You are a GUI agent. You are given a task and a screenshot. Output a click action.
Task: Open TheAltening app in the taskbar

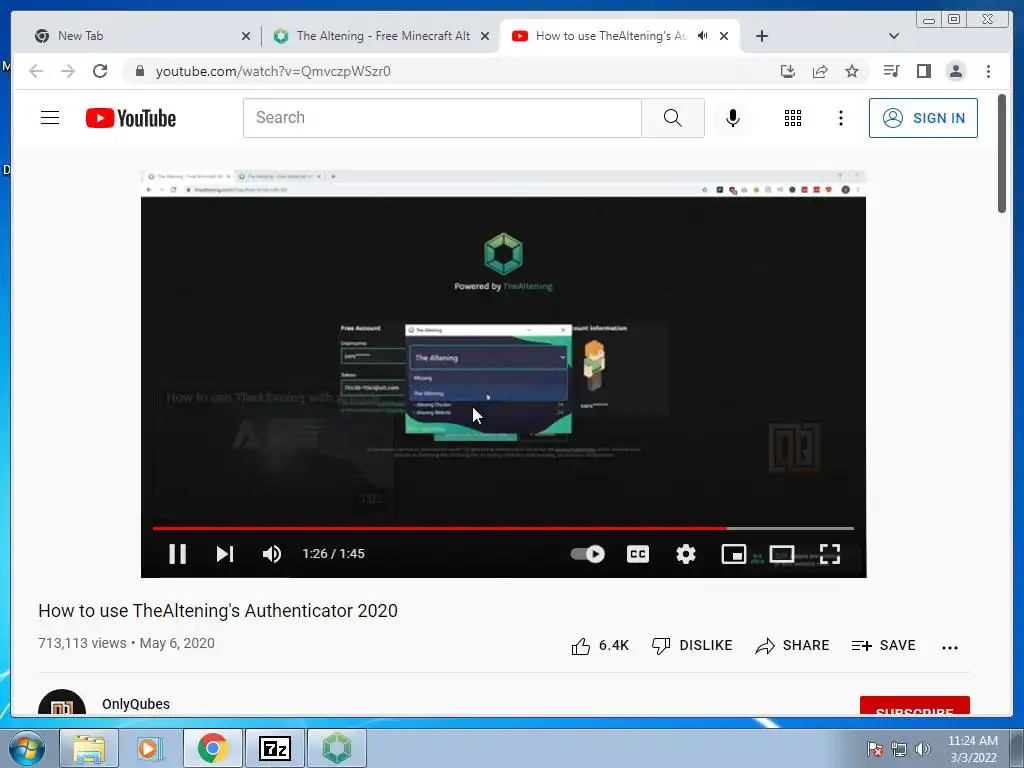[336, 748]
